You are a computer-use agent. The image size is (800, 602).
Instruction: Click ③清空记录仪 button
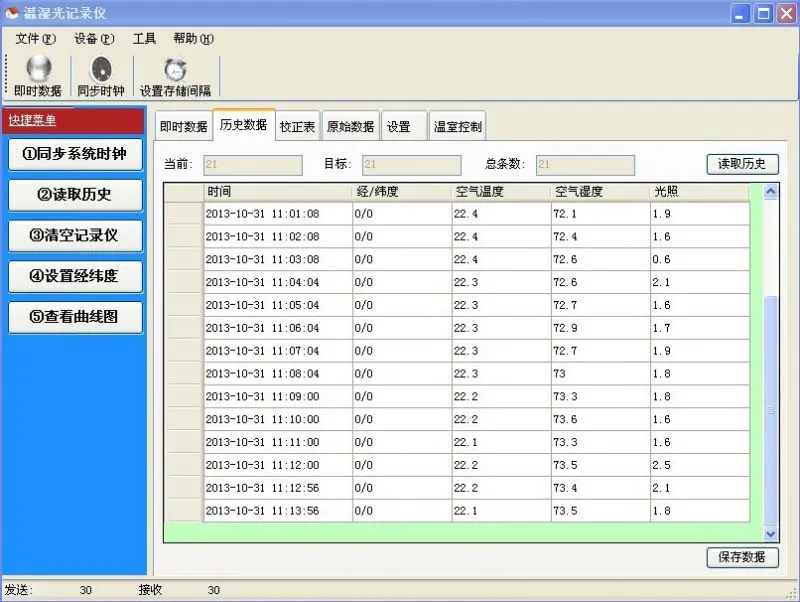[x=75, y=236]
